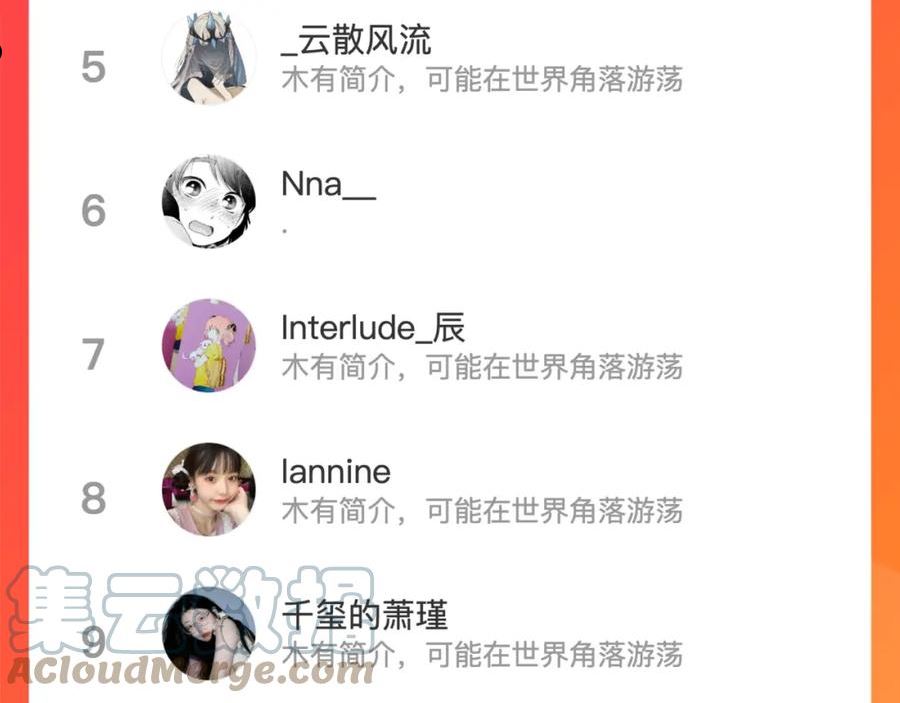Viewport: 900px width, 703px height.
Task: Tap Iannine's profile photo
Action: pyautogui.click(x=209, y=490)
